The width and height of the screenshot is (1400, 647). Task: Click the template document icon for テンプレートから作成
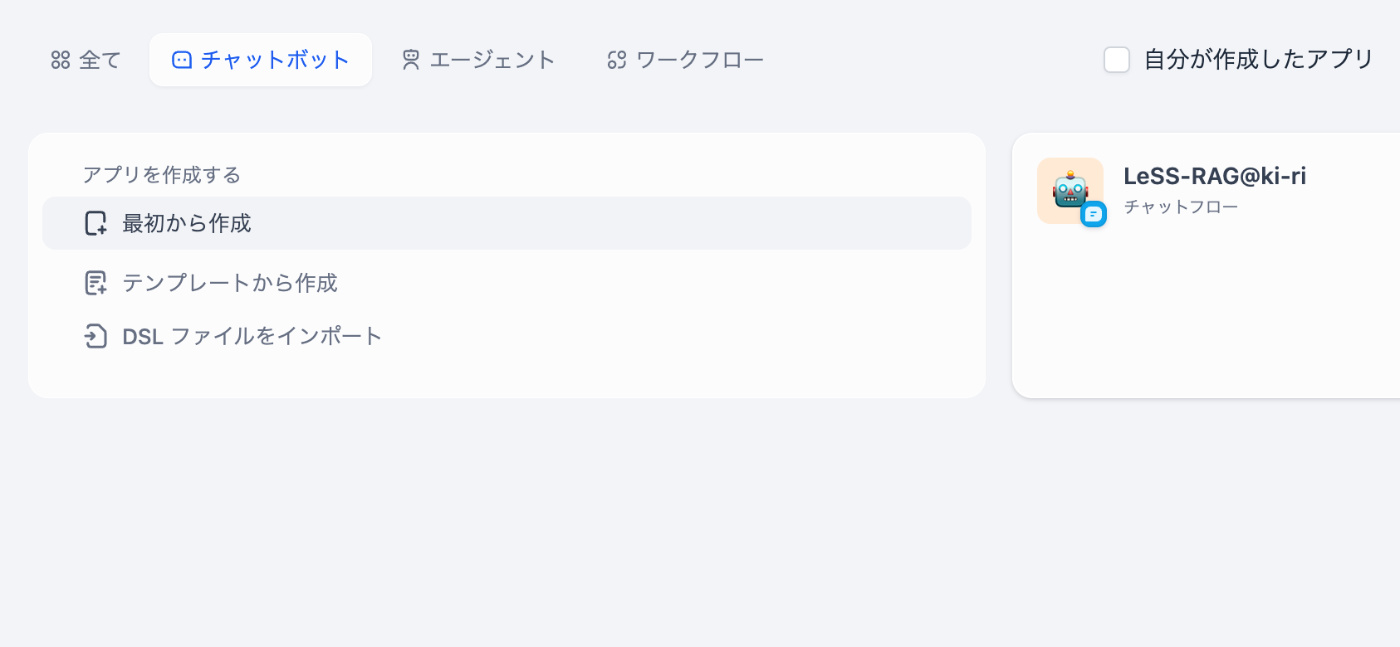click(x=95, y=283)
